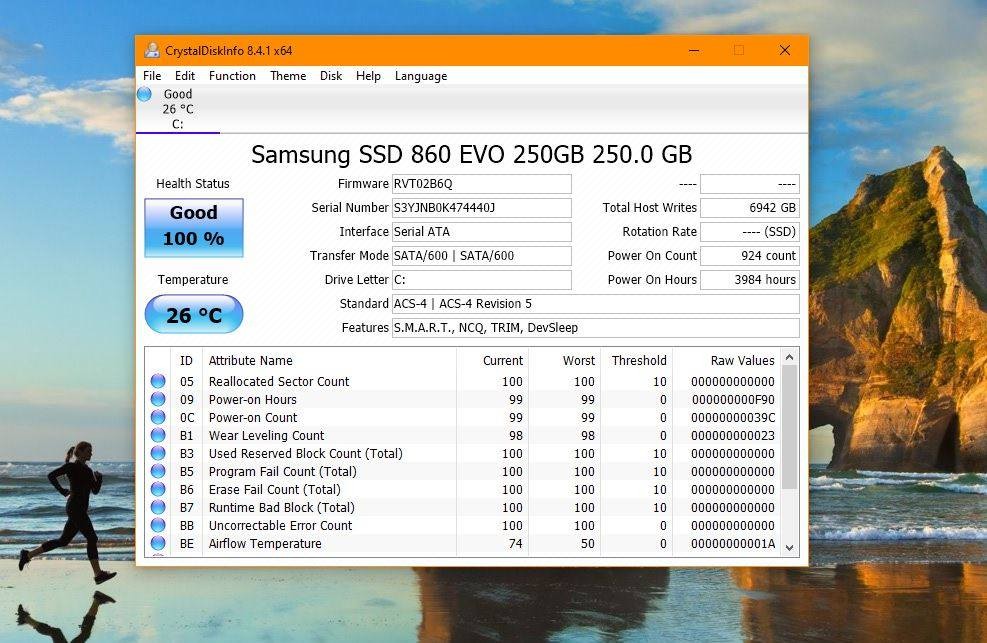The width and height of the screenshot is (987, 643).
Task: Select Program Fail Count (Total) text
Action: tap(283, 471)
